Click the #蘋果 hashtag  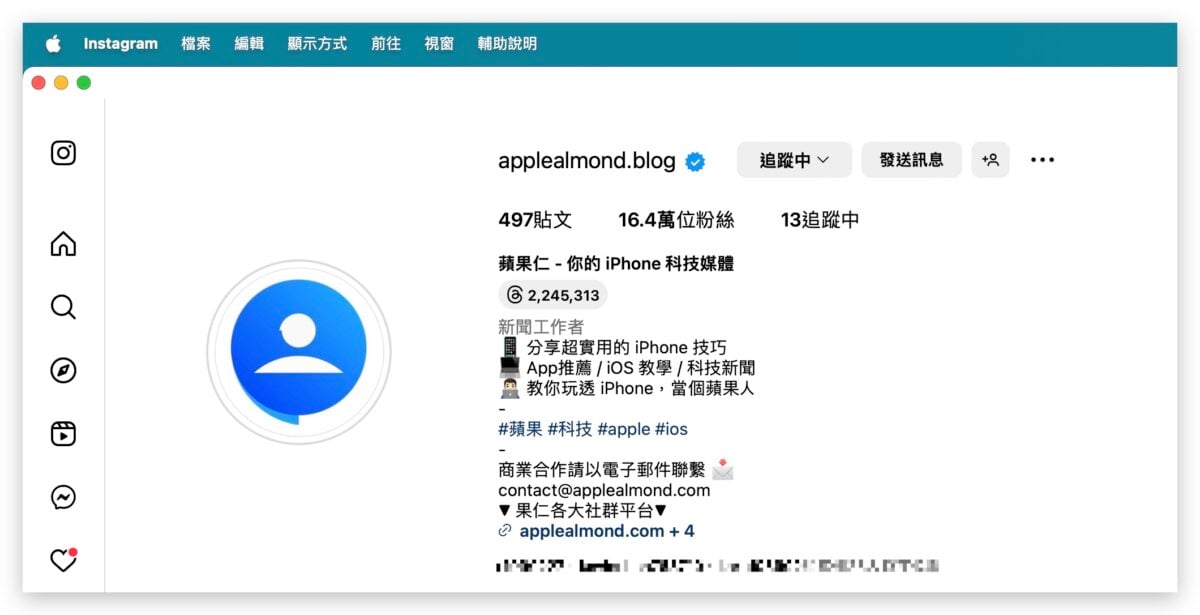click(x=520, y=429)
